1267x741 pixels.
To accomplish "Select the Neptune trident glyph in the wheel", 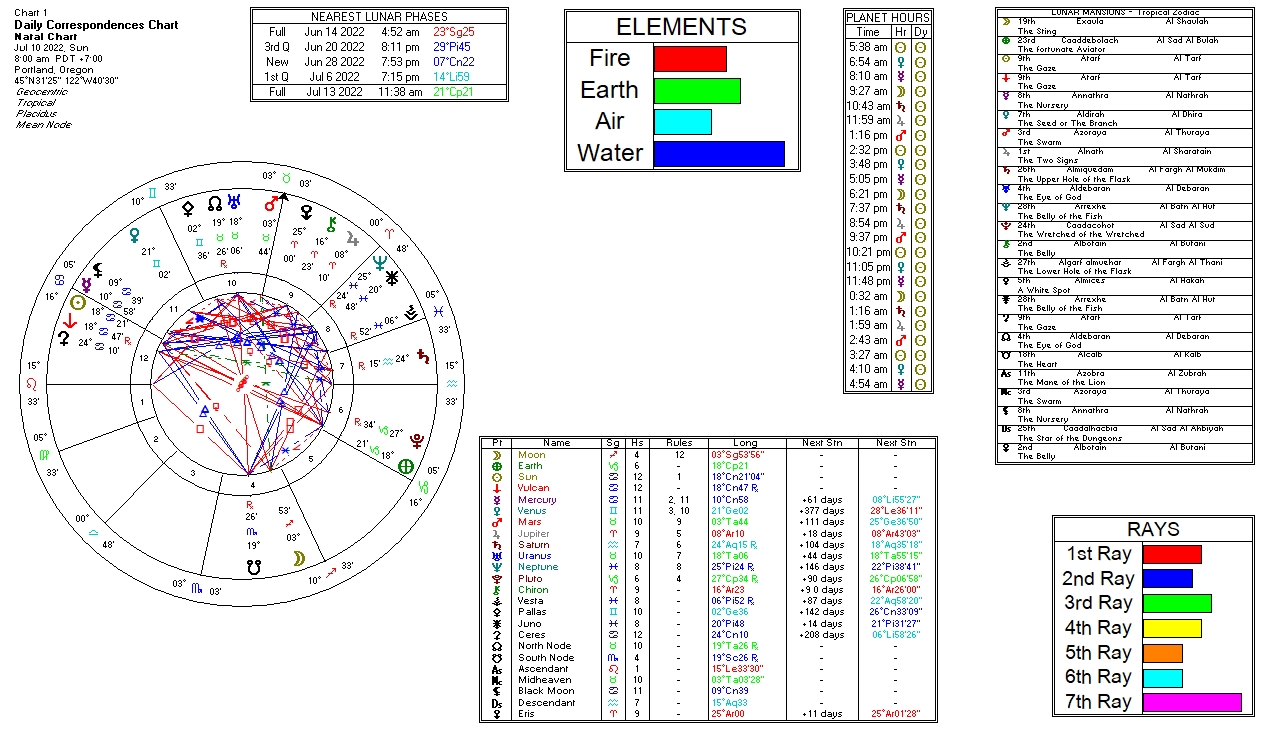I will click(379, 262).
